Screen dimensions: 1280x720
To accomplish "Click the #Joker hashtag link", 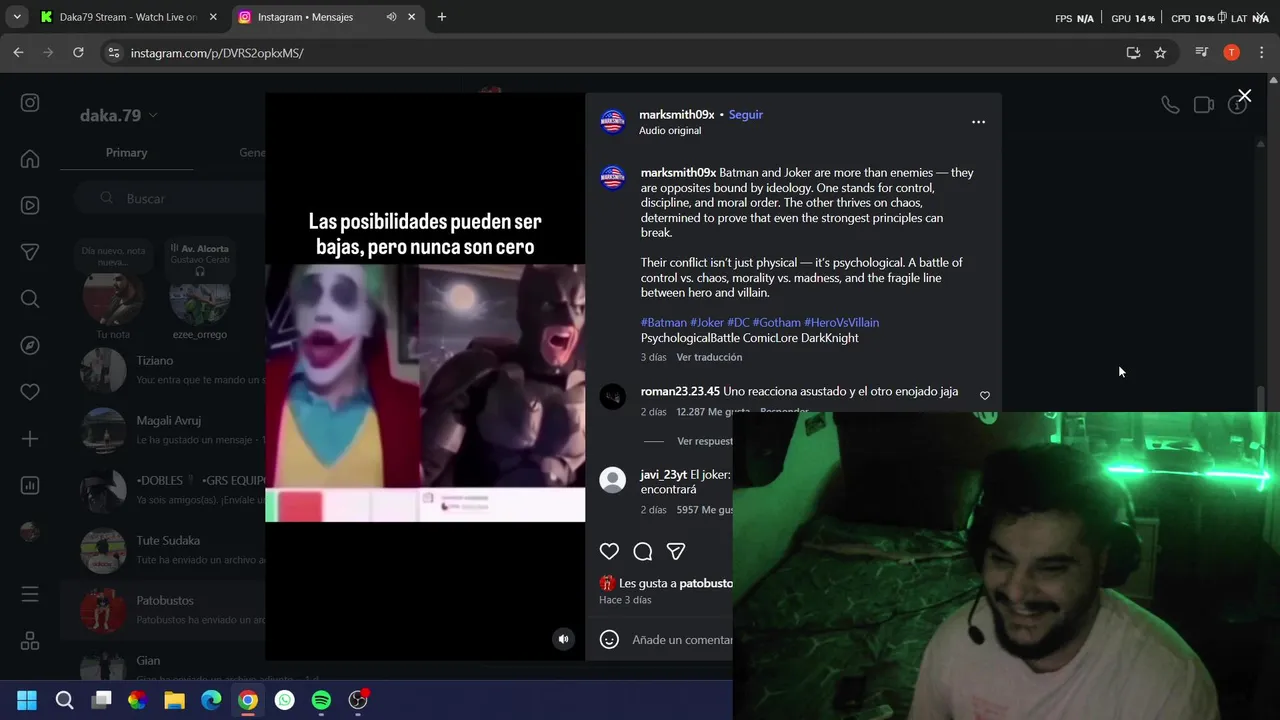I will [x=707, y=322].
